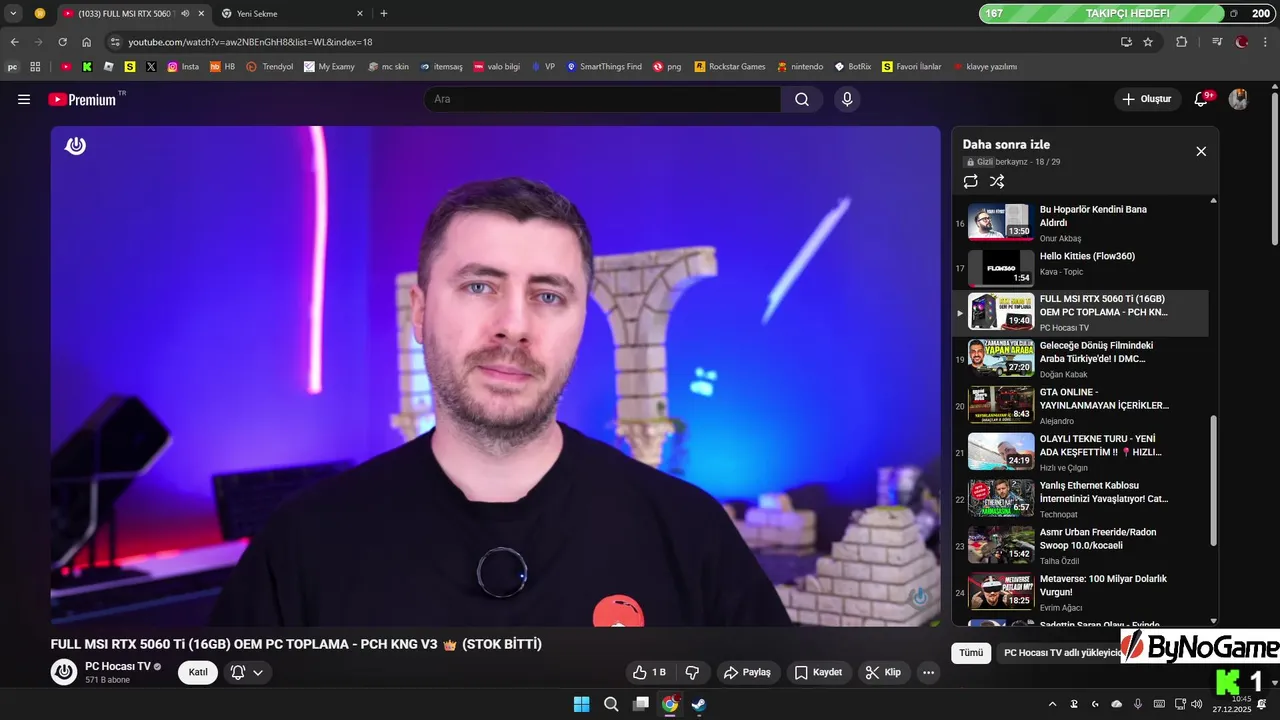The image size is (1280, 720).
Task: Play Metaverse: 100 Milyar Dolarlık Vurgun
Action: 1080,592
